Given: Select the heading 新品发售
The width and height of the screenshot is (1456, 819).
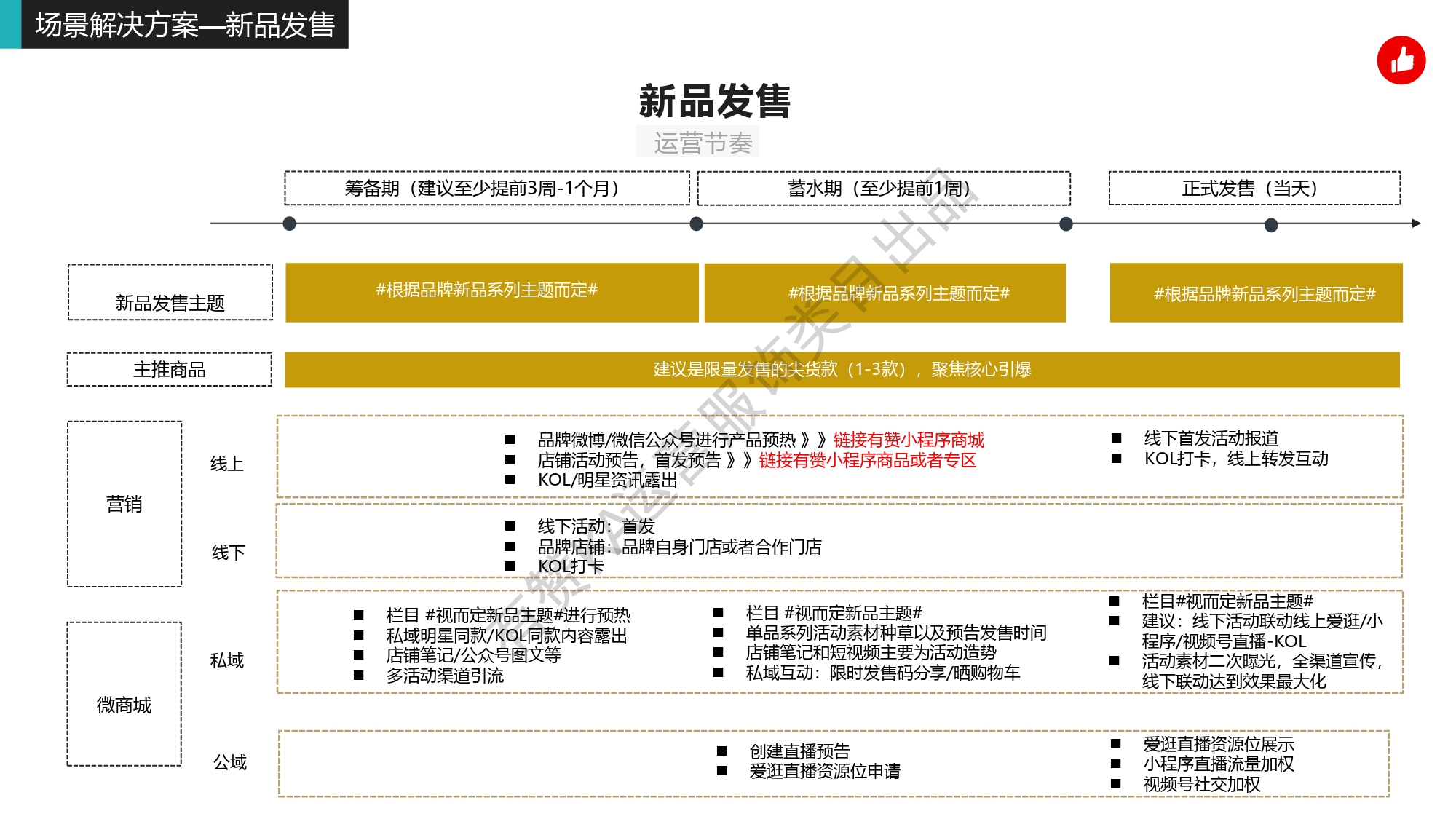Looking at the screenshot, I should pyautogui.click(x=714, y=100).
